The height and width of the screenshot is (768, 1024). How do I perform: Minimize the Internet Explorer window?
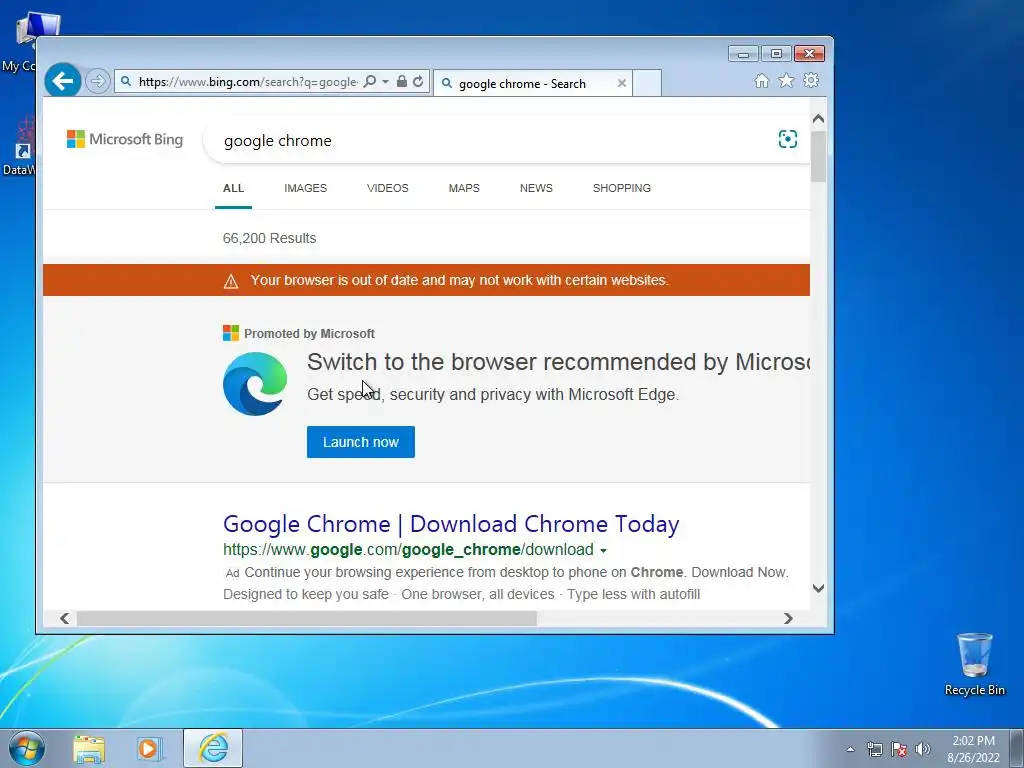[x=743, y=54]
